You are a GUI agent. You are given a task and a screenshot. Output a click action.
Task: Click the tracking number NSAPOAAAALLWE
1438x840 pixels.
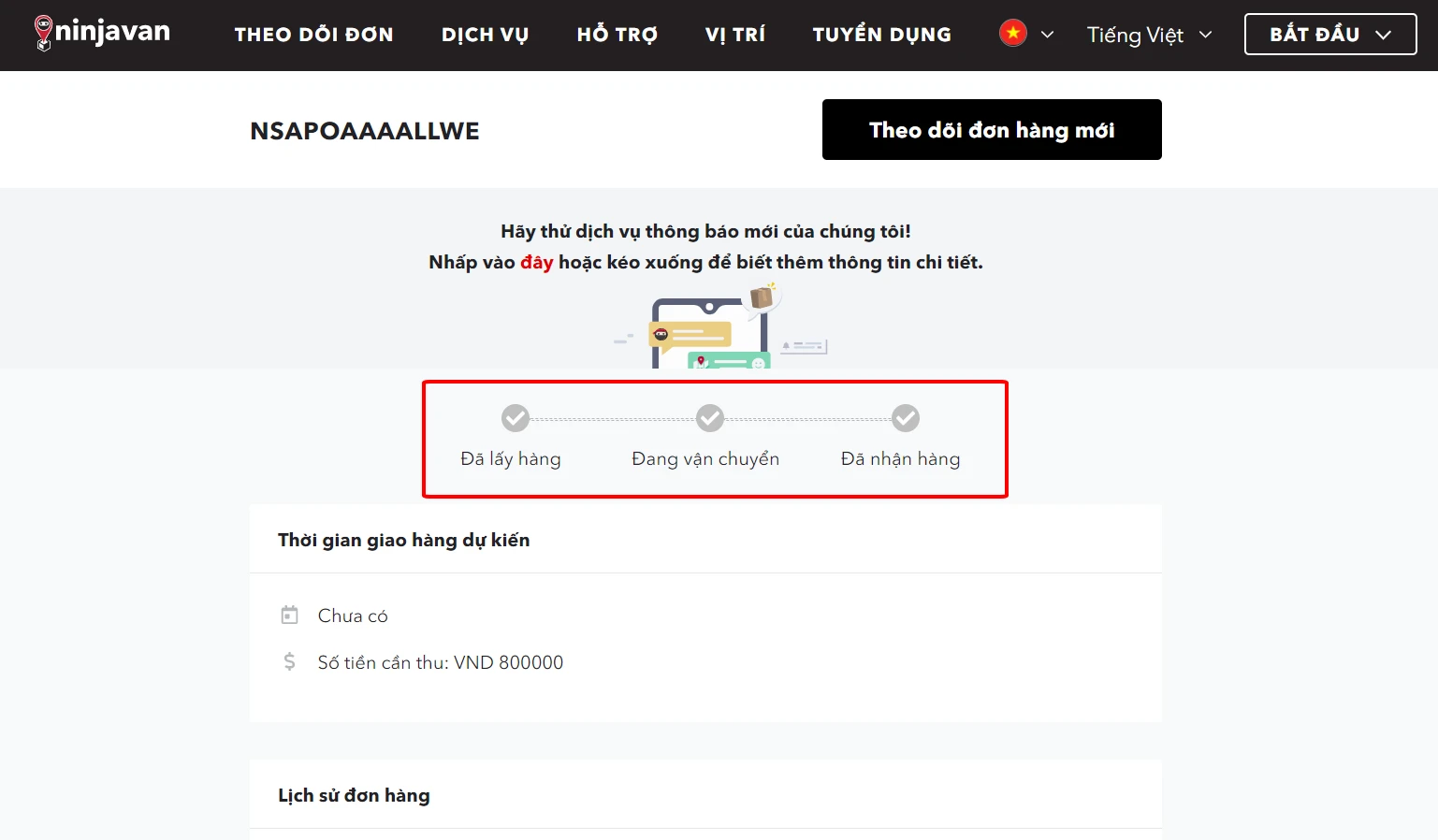coord(364,131)
